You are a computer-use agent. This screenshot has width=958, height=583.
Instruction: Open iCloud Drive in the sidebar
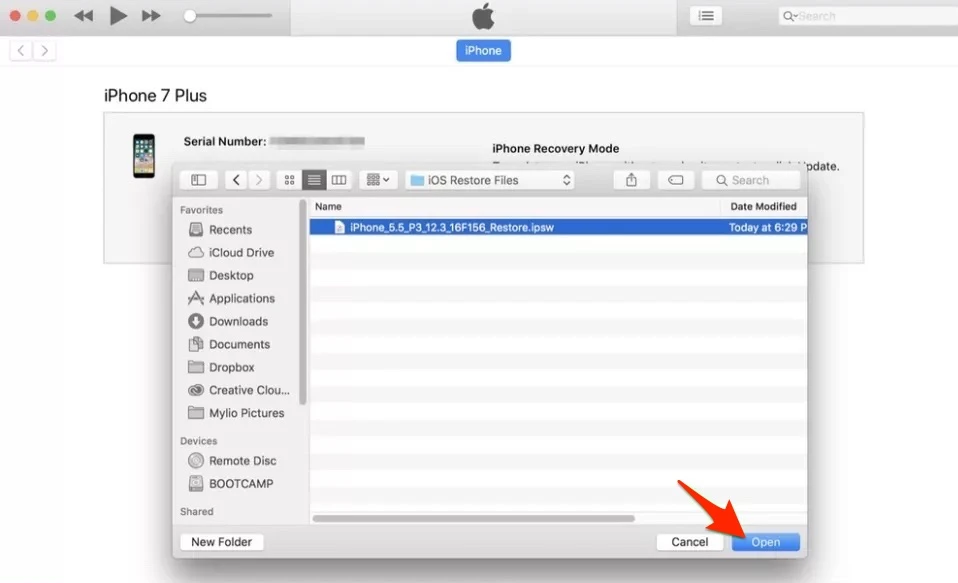[241, 252]
